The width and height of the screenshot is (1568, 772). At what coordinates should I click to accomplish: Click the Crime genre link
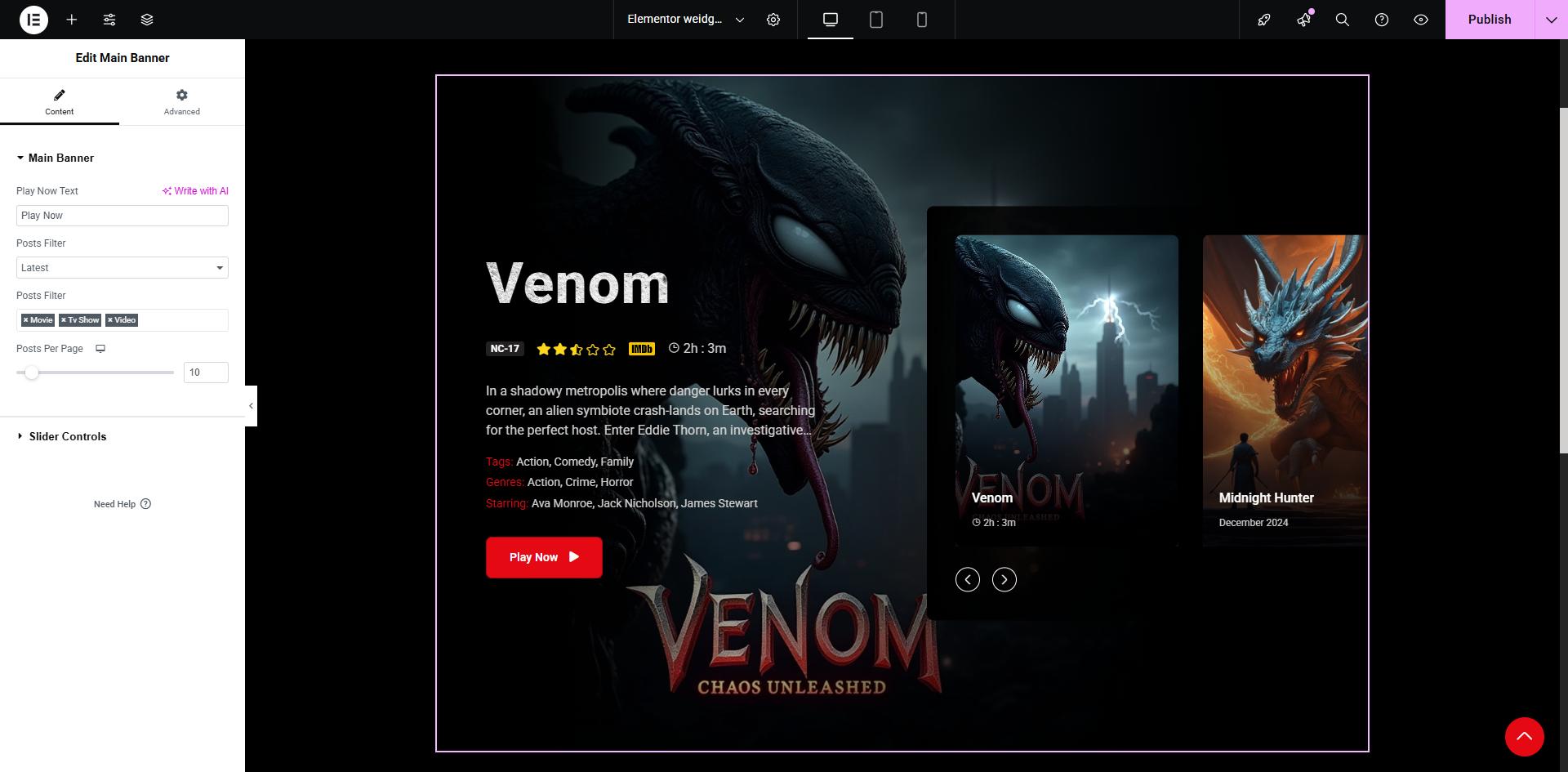[580, 482]
